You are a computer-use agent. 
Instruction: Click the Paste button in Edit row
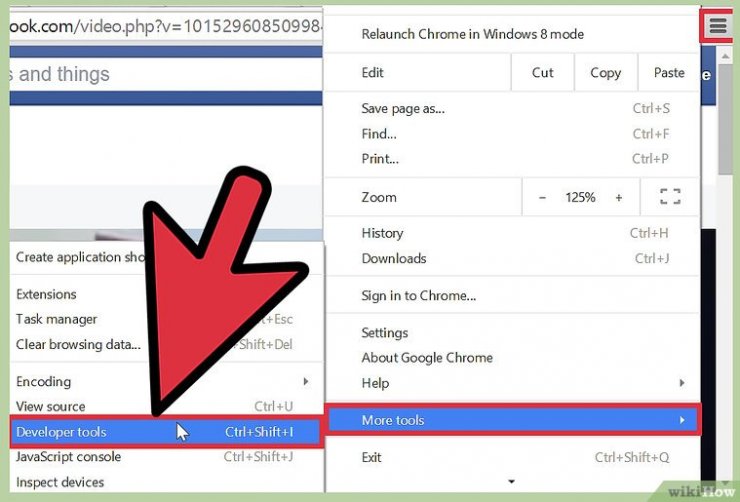tap(669, 73)
